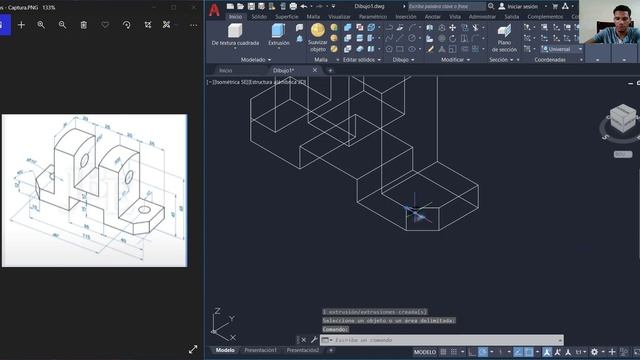This screenshot has width=640, height=360.
Task: Toggle MODELO space button in status bar
Action: click(x=425, y=352)
